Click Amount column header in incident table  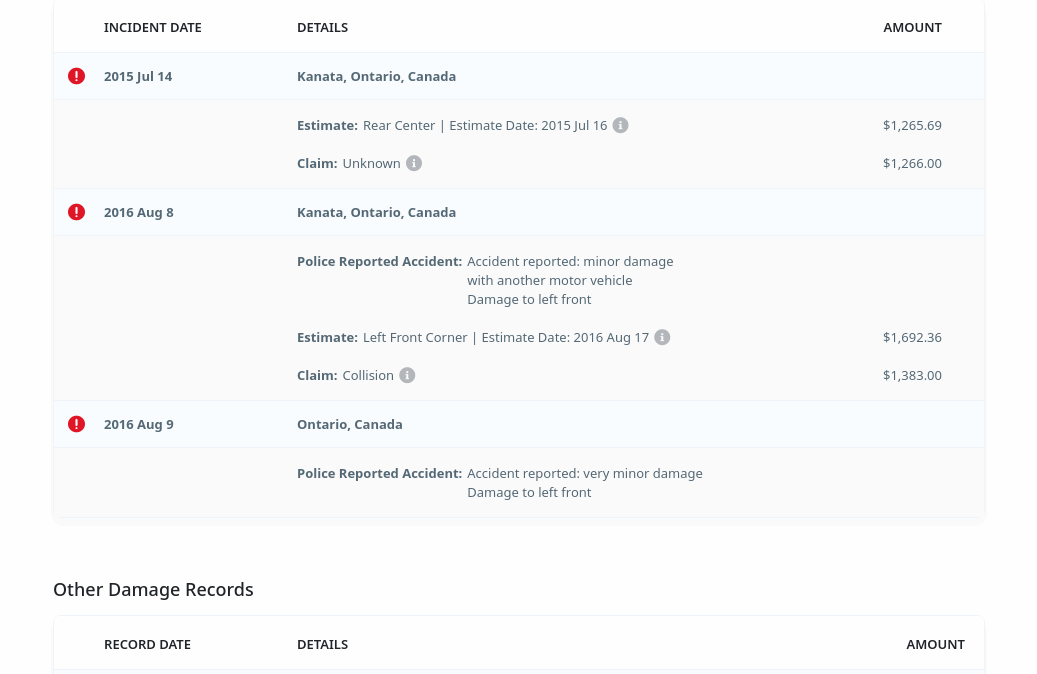point(912,27)
